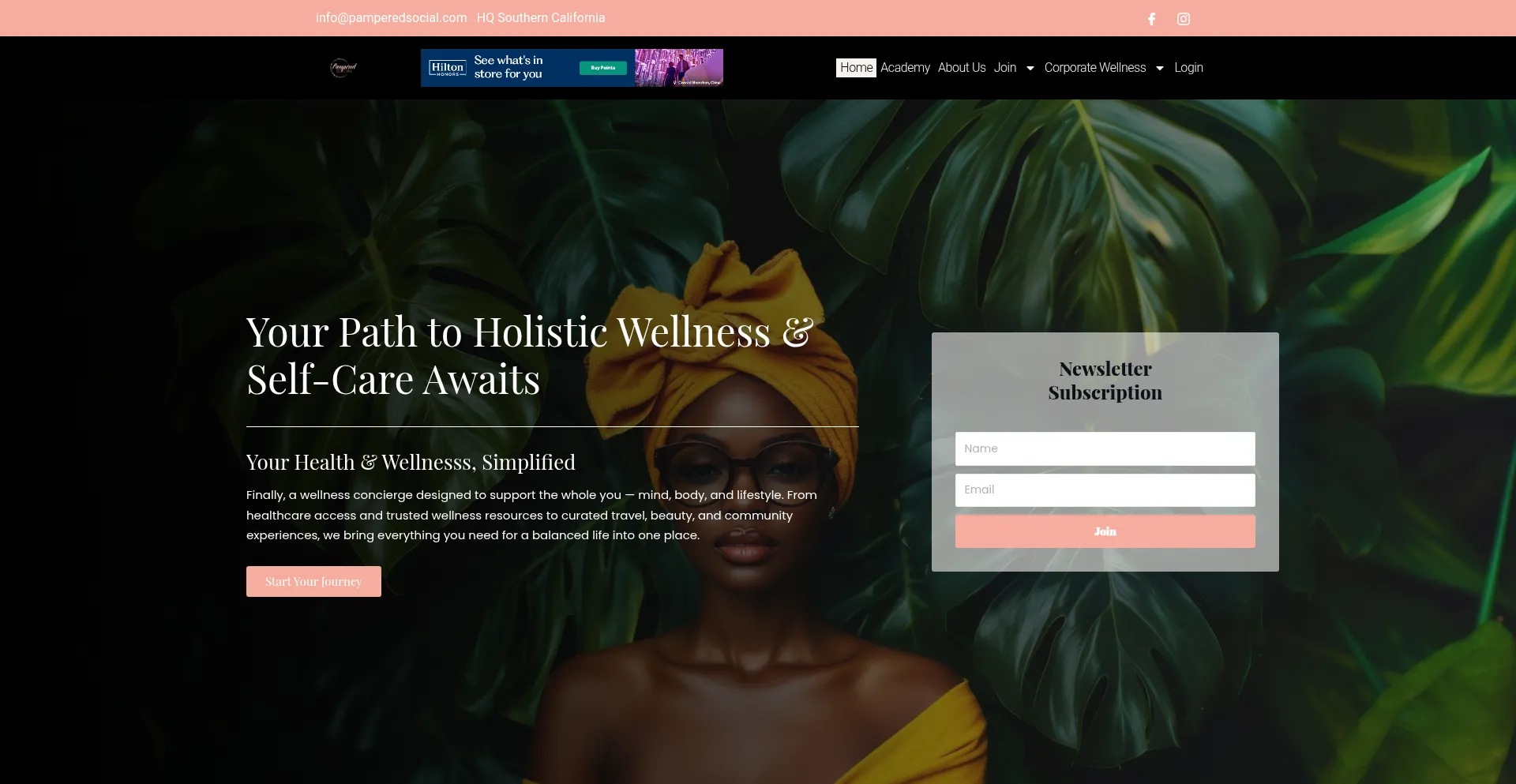Screen dimensions: 1516x784
Task: Expand the Corporate Wellness dropdown arrow
Action: pyautogui.click(x=1159, y=68)
